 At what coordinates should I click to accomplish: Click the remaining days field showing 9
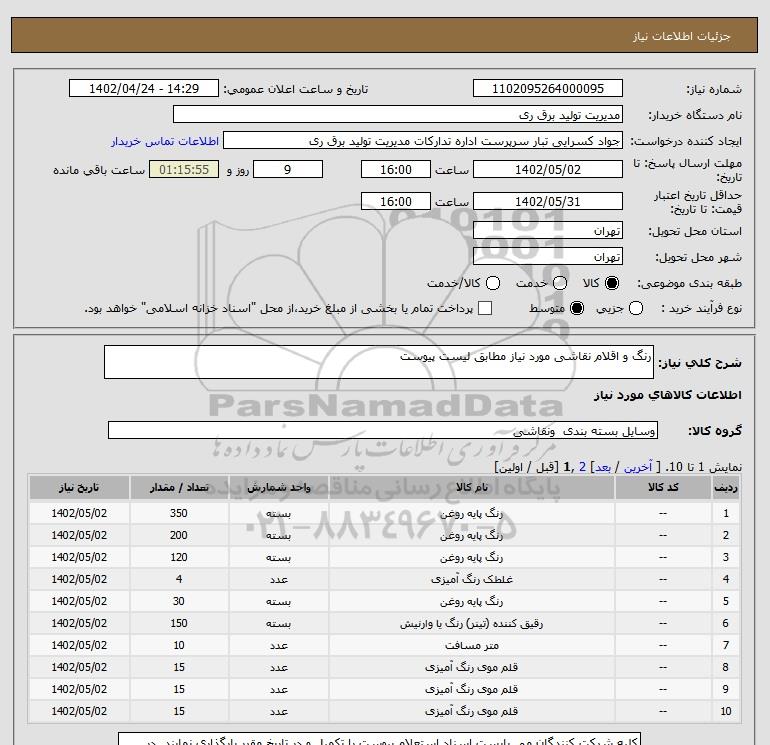(x=288, y=169)
